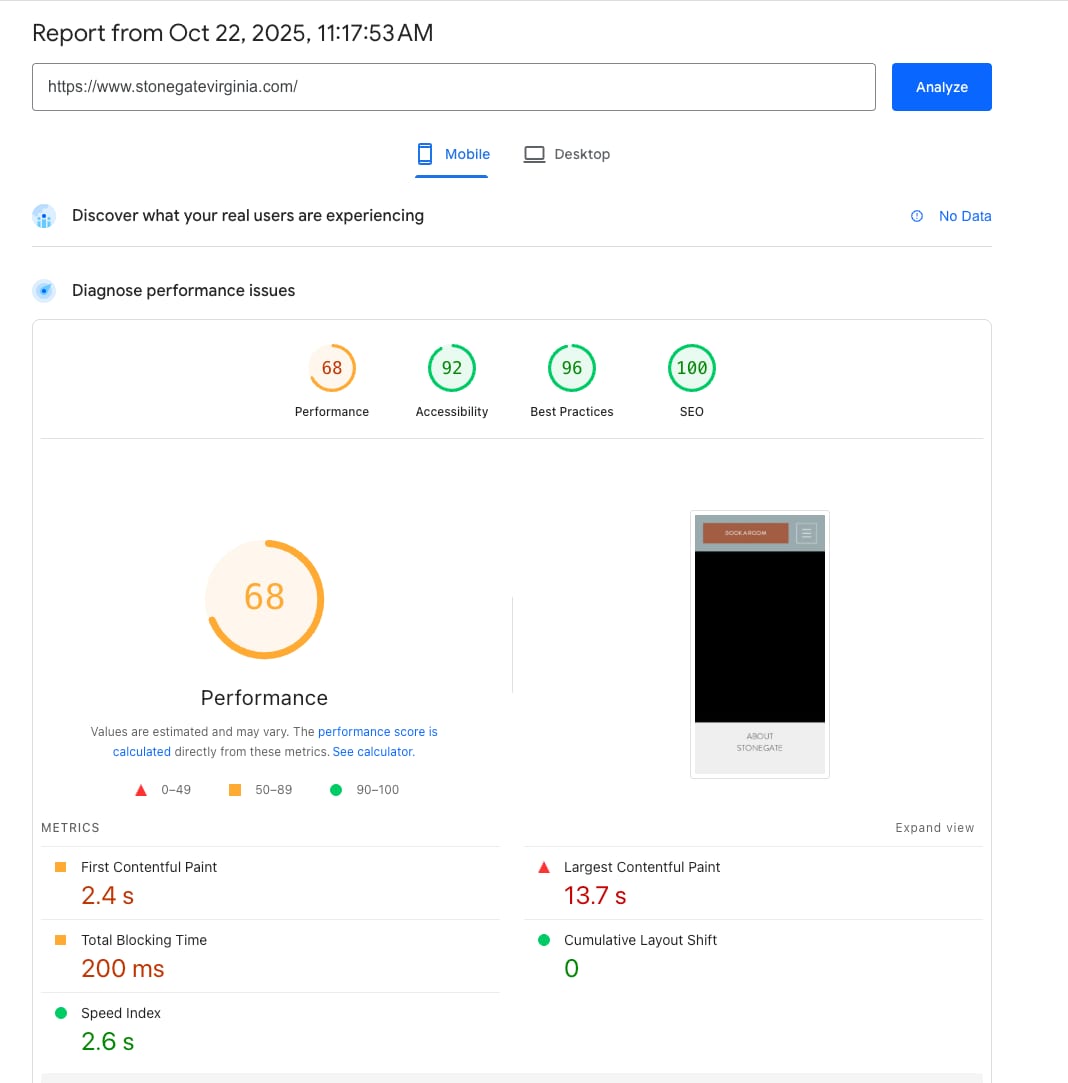Open the Performance score gauge 68
Screen dimensions: 1068x1083
(x=332, y=368)
